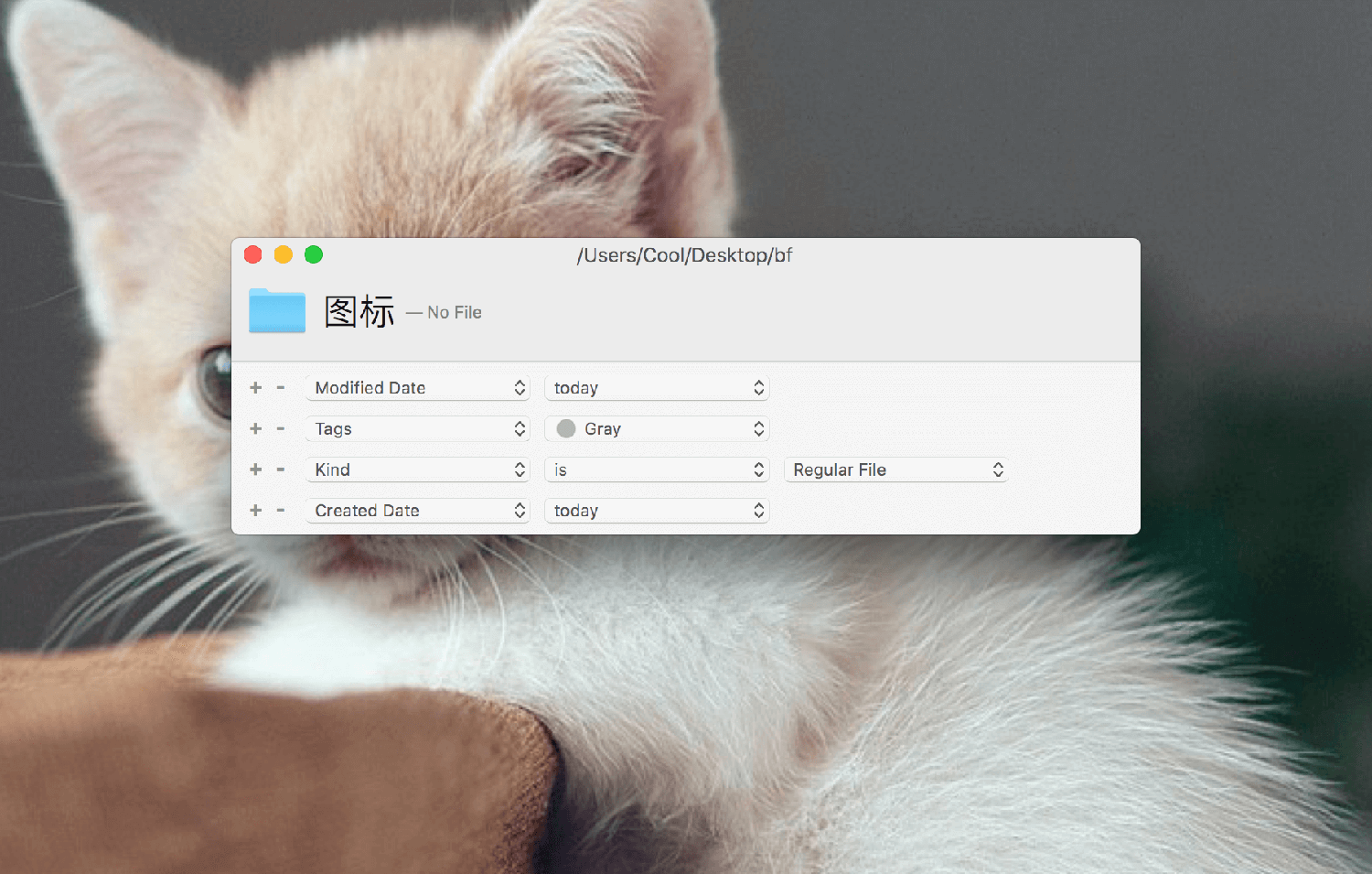Open the Regular File dropdown
The image size is (1372, 874).
coord(896,469)
